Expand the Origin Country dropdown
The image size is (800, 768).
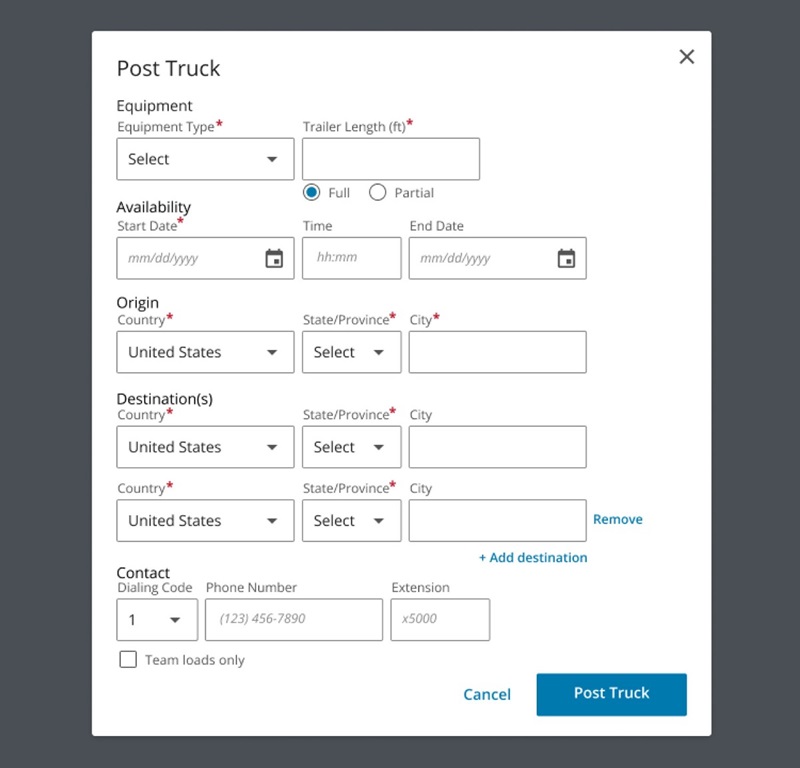[x=205, y=352]
